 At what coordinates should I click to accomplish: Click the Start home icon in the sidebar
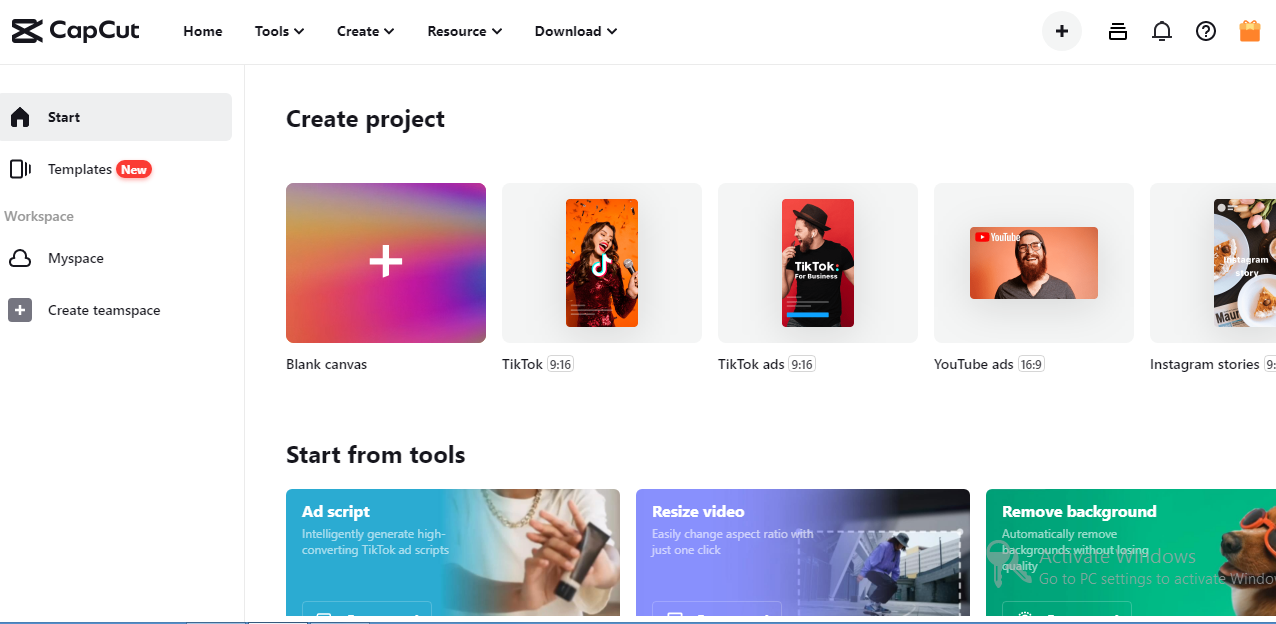click(20, 117)
